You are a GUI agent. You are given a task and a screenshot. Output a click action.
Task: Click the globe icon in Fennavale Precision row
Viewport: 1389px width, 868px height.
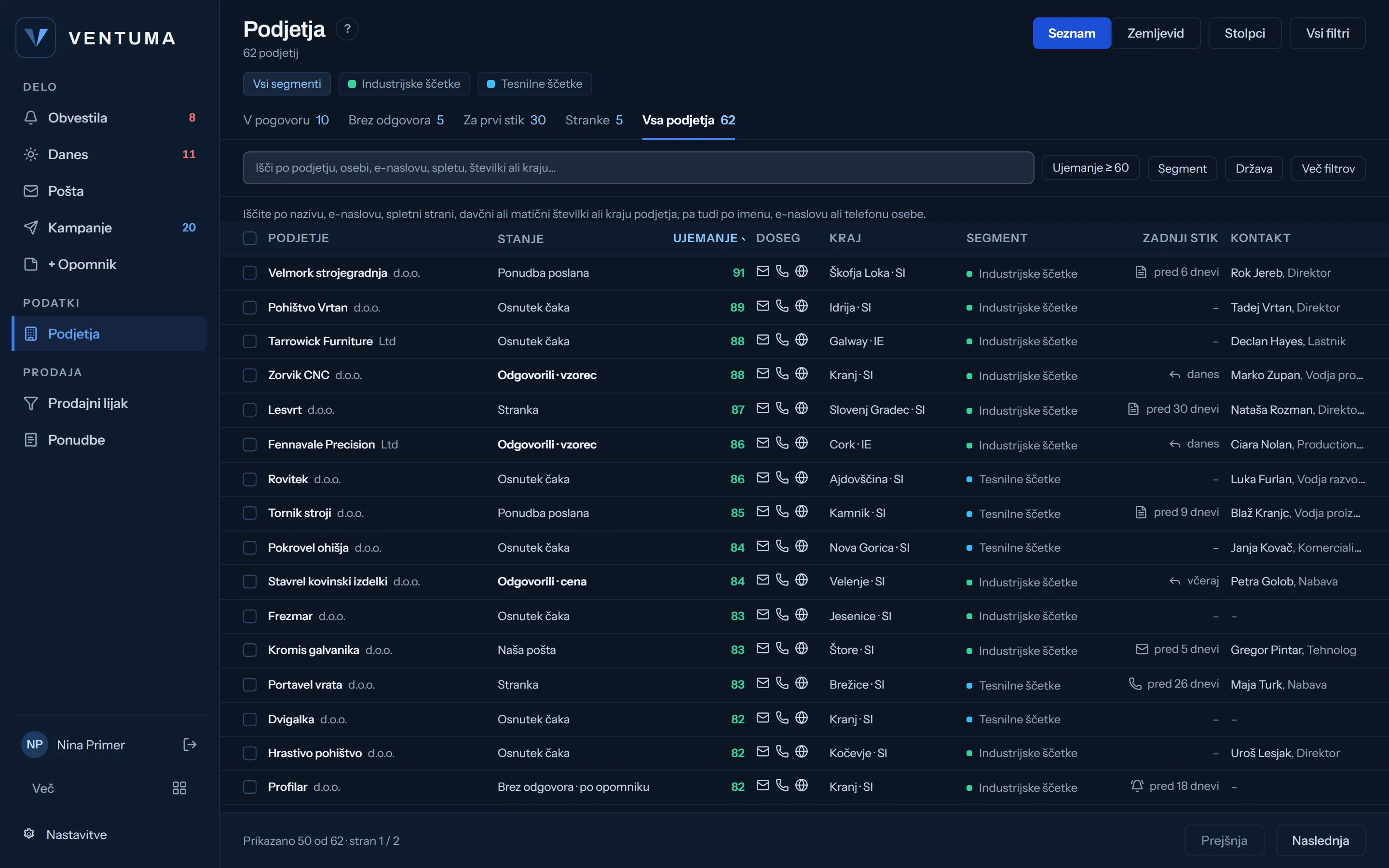click(801, 443)
